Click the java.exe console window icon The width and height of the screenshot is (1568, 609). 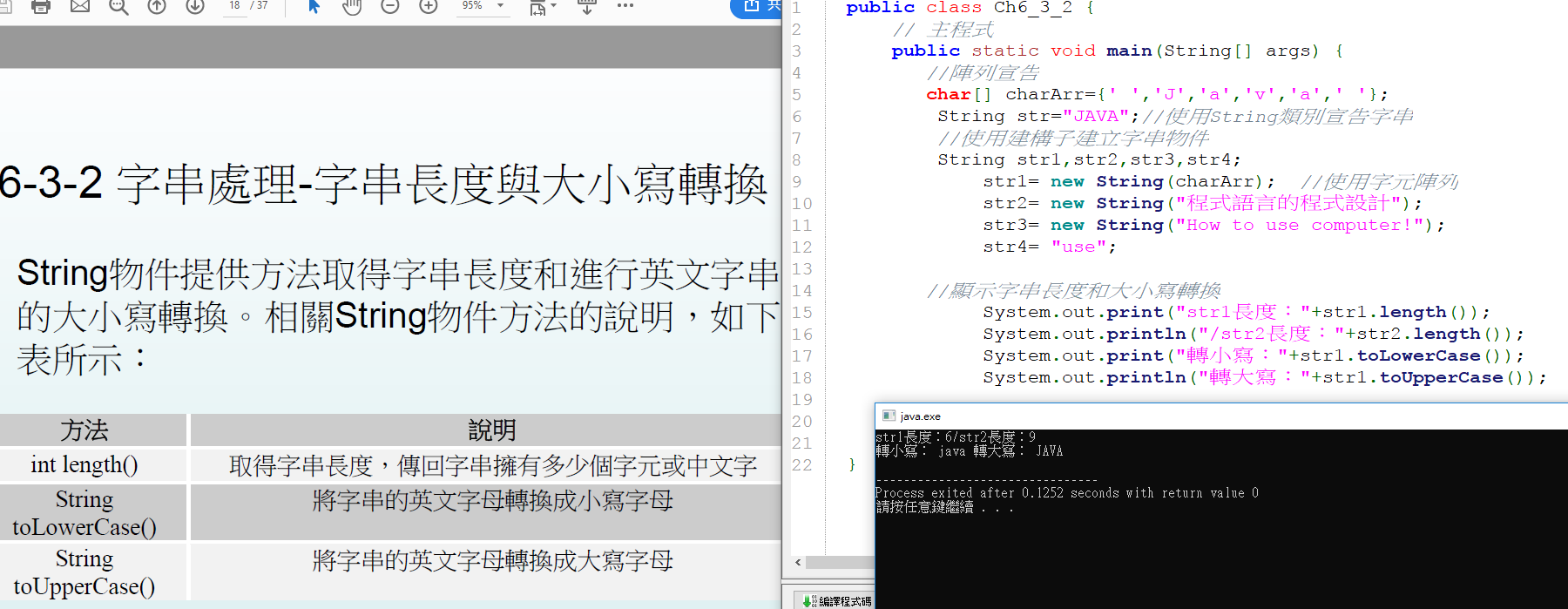[889, 416]
